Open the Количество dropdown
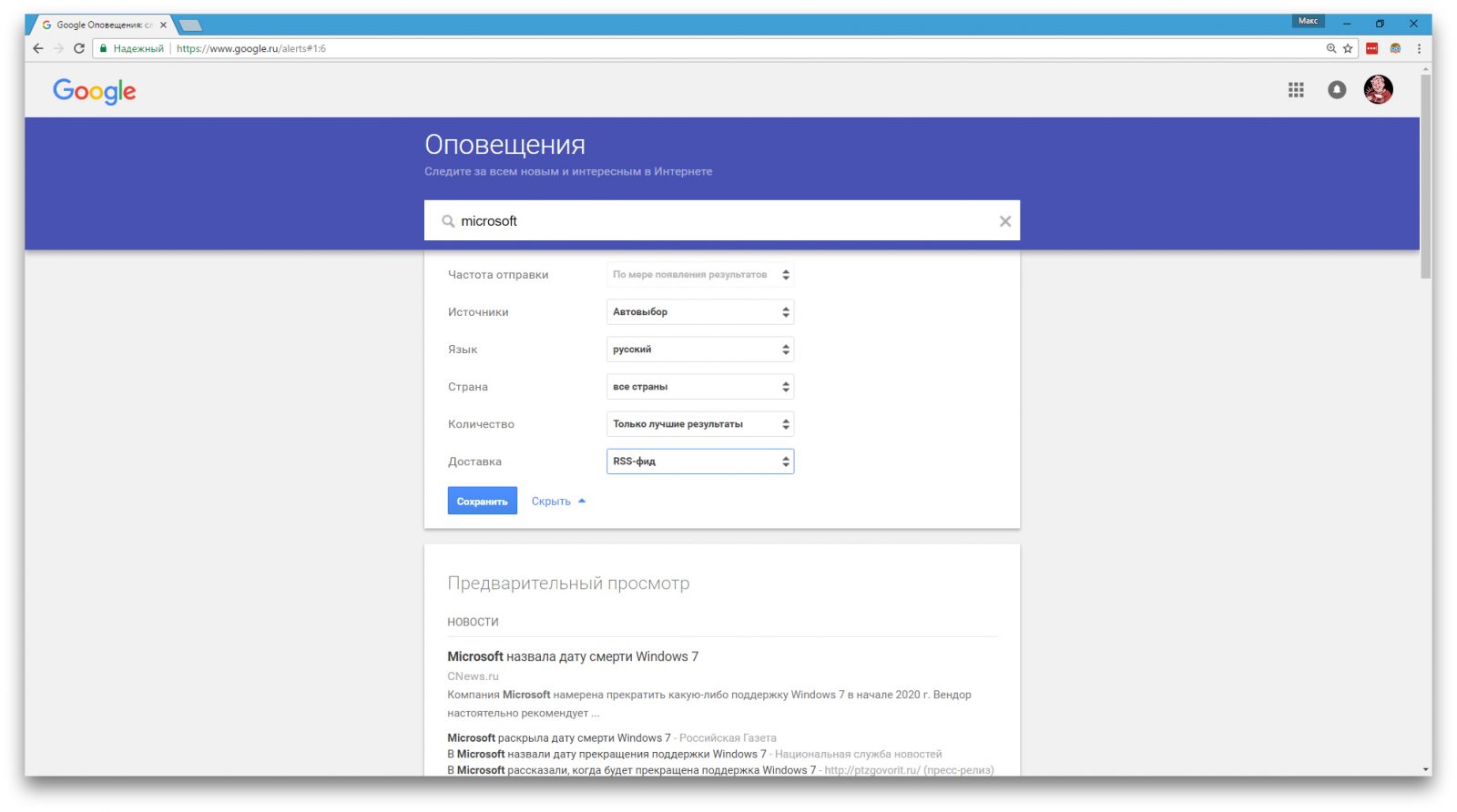This screenshot has height=812, width=1457. 699,424
